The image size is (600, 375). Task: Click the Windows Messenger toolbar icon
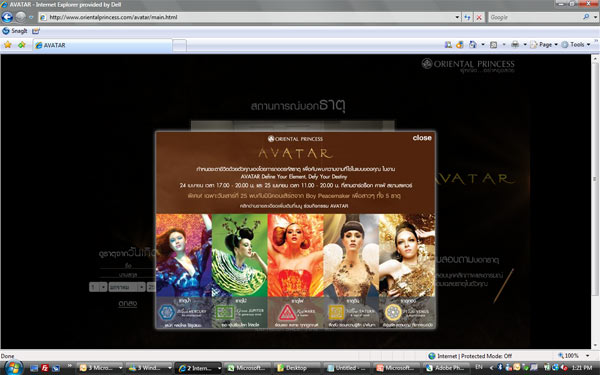[x=460, y=45]
